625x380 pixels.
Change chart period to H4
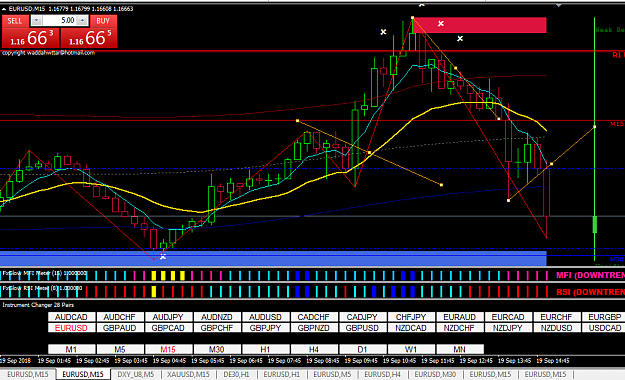point(314,349)
